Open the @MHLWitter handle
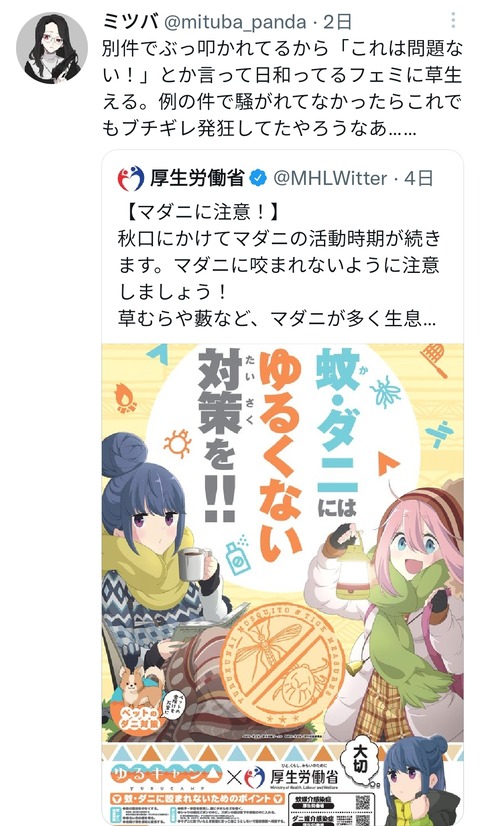The image size is (480, 826). 330,179
